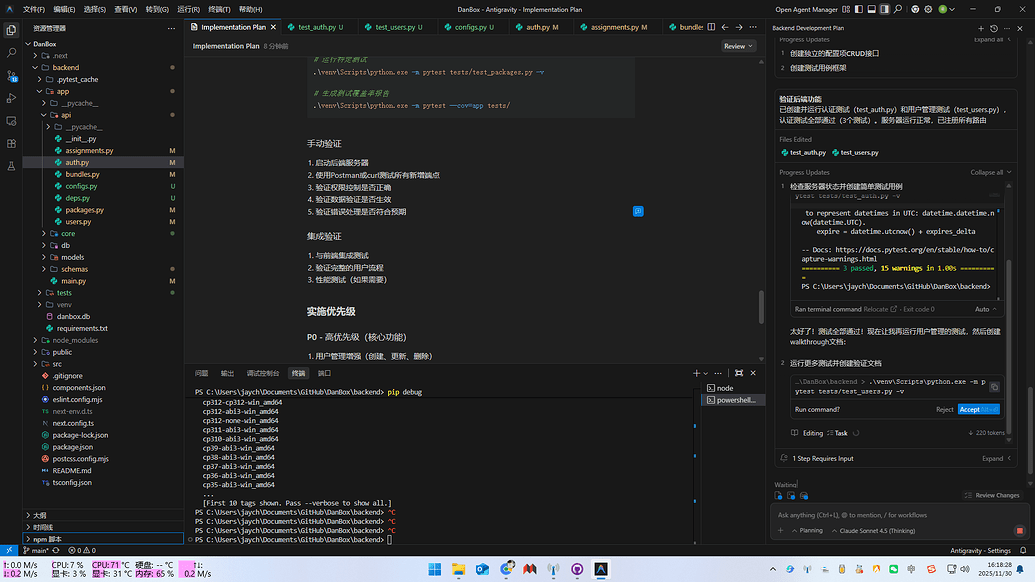This screenshot has width=1035, height=582.
Task: Toggle primary side bar visibility
Action: pos(859,9)
